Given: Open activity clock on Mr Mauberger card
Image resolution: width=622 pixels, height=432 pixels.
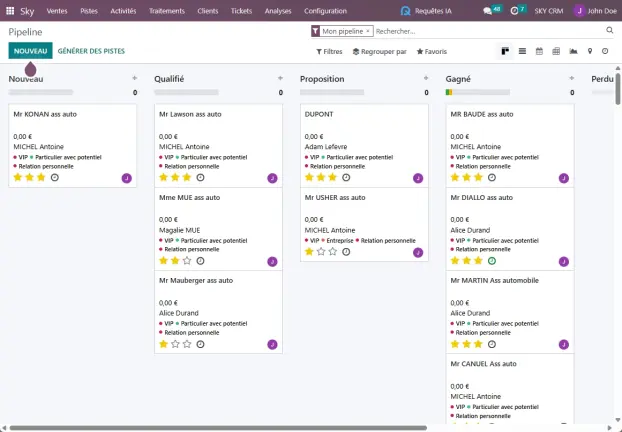Looking at the screenshot, I should (x=200, y=344).
